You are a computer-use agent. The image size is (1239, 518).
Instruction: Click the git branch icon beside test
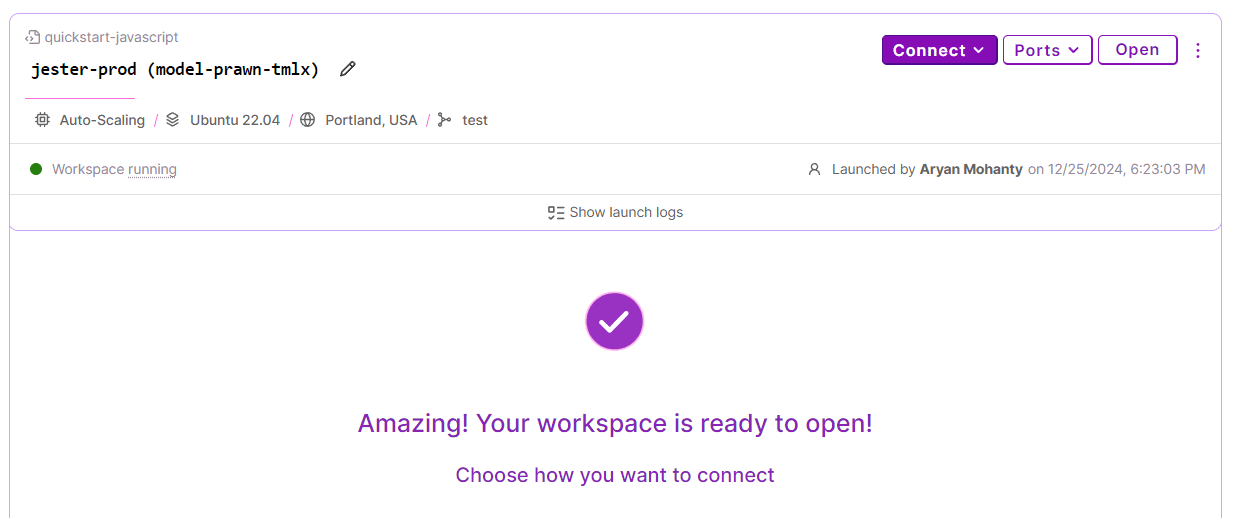[x=445, y=120]
